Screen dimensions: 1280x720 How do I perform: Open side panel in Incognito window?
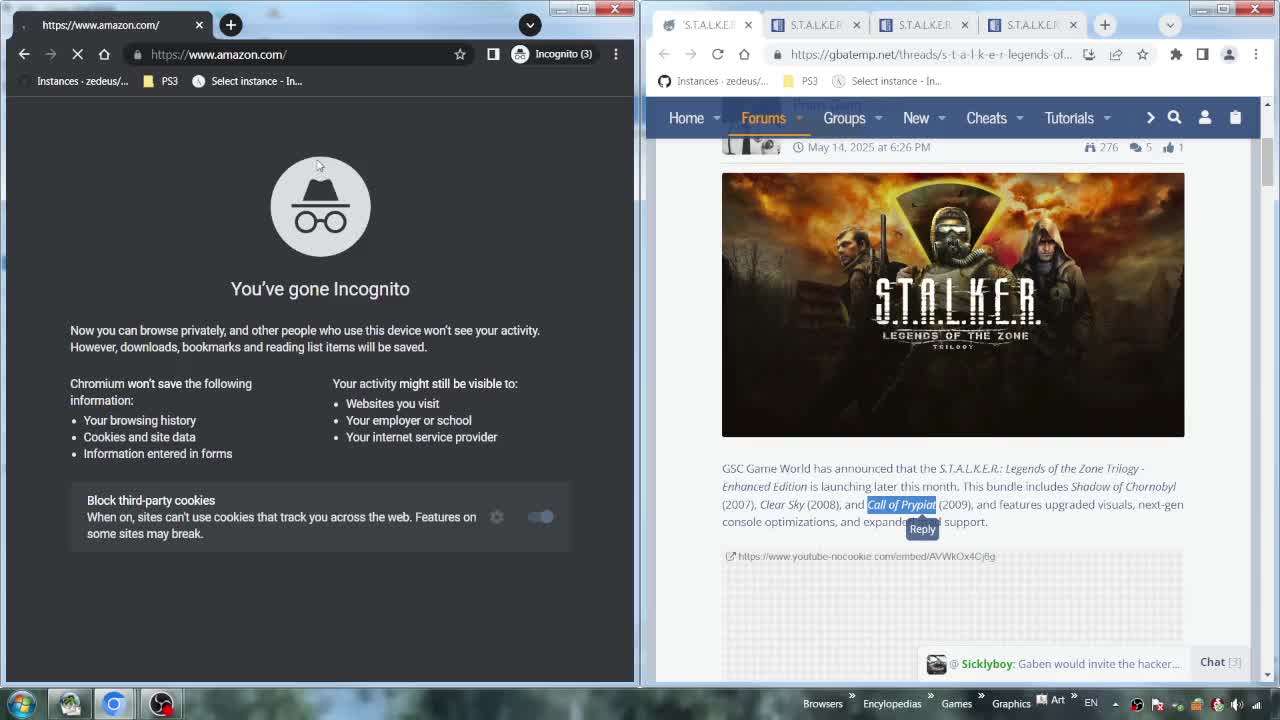(x=493, y=54)
